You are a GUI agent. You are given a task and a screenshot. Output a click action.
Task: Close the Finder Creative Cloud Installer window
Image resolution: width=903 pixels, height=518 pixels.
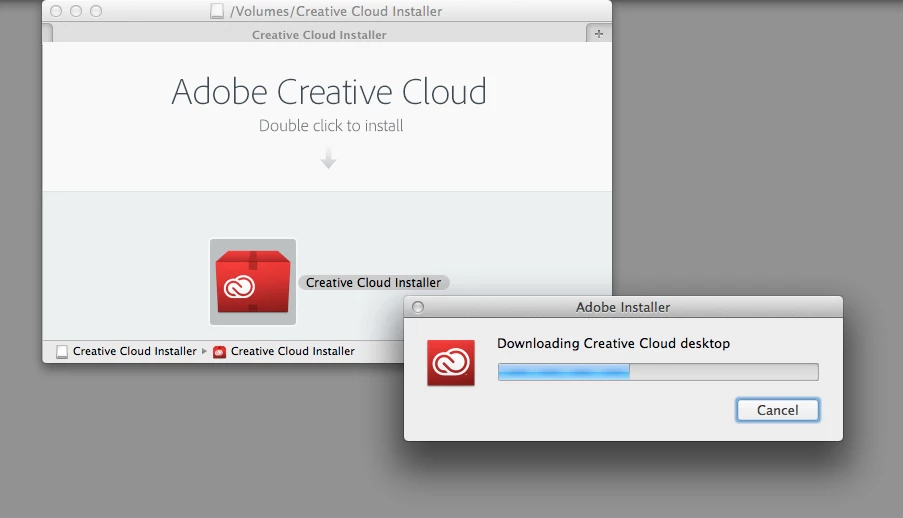coord(56,11)
